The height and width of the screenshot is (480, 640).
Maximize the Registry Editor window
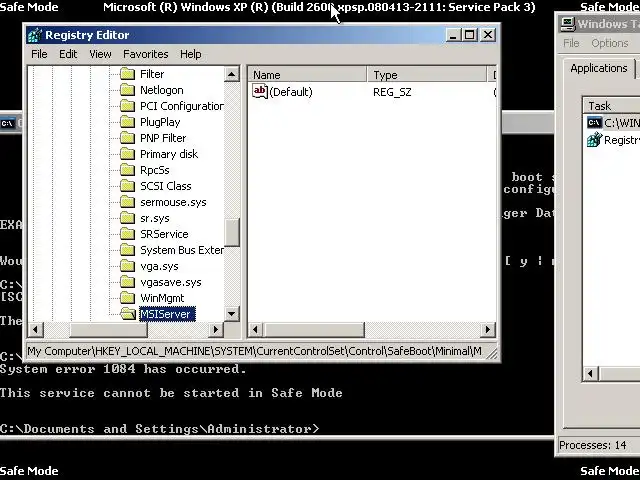pyautogui.click(x=469, y=35)
